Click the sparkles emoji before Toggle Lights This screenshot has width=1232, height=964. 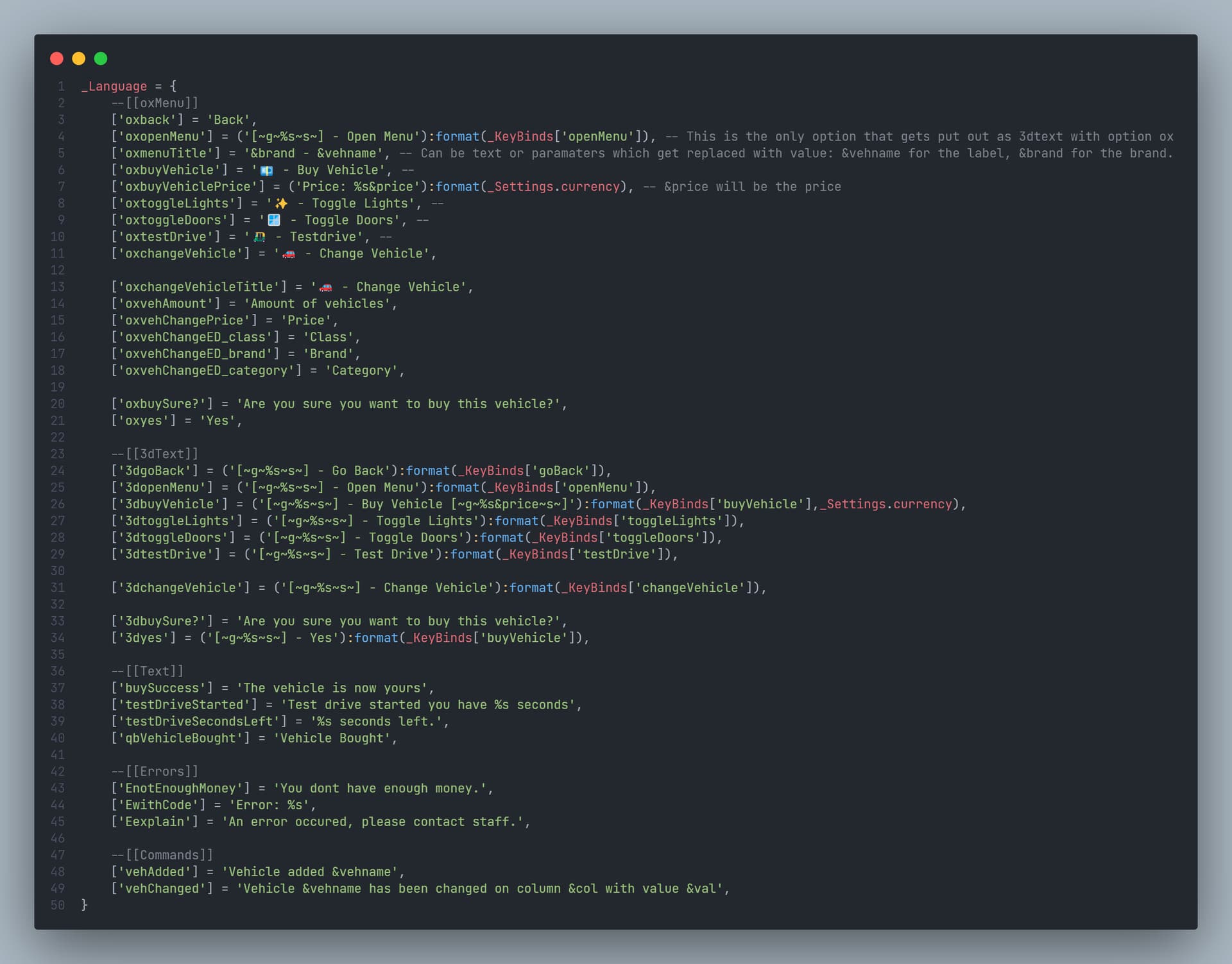click(281, 203)
